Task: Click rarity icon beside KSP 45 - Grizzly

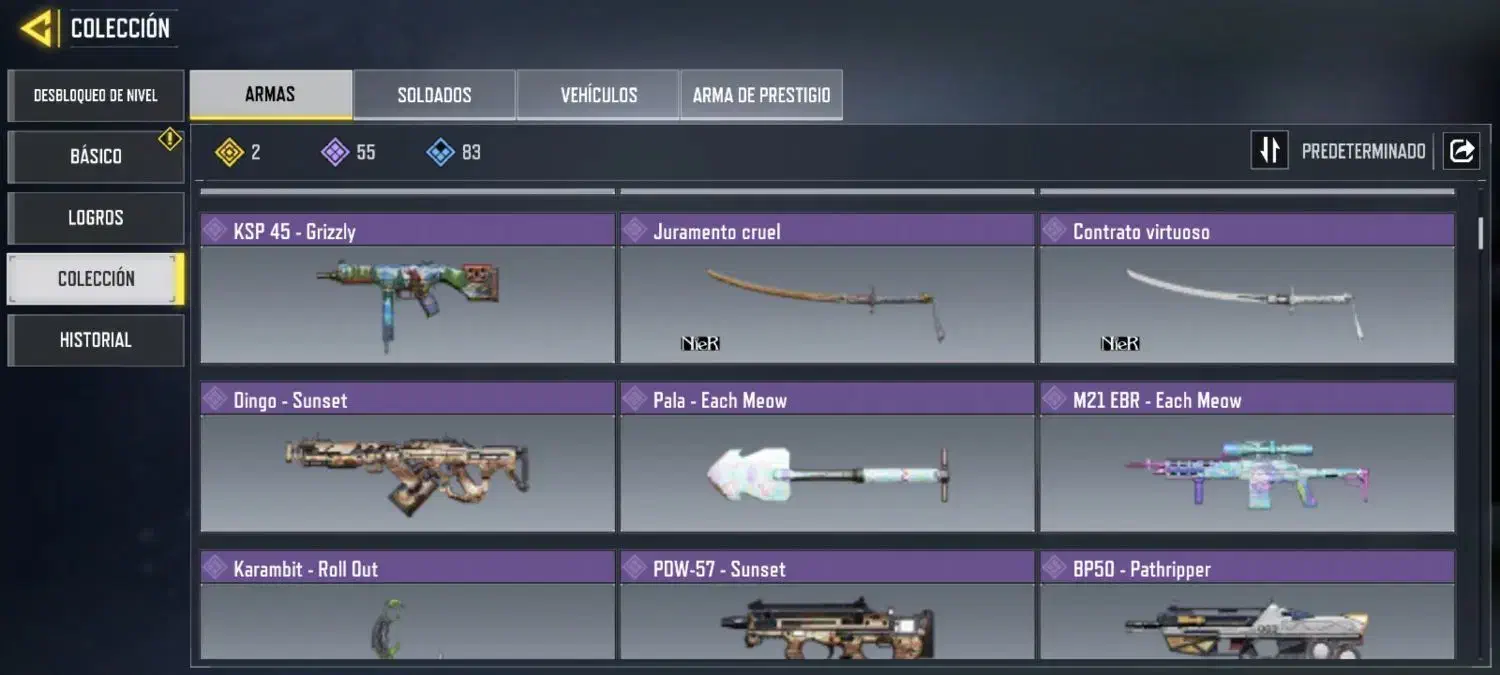Action: (x=215, y=230)
